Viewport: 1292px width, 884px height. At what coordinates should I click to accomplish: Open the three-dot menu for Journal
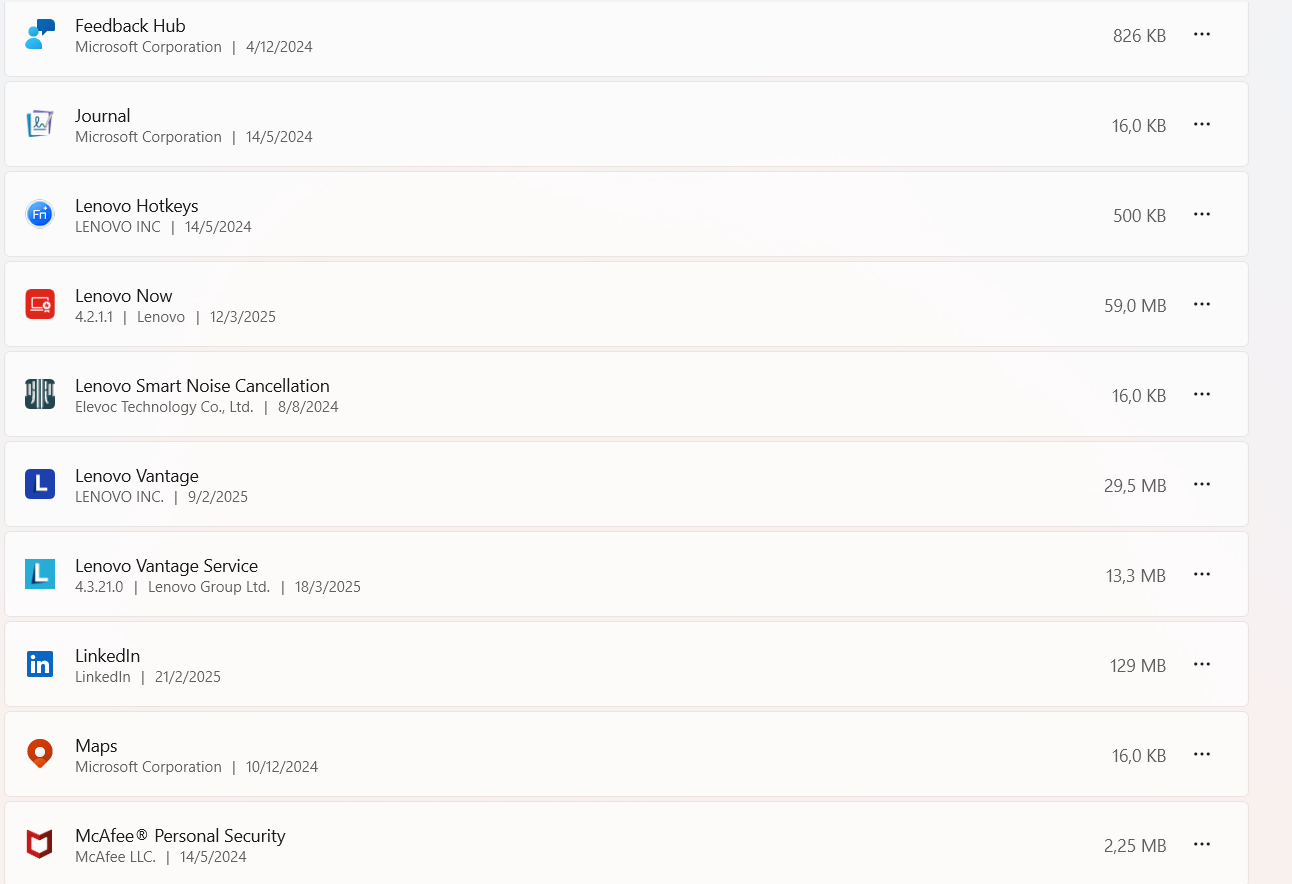pyautogui.click(x=1202, y=124)
